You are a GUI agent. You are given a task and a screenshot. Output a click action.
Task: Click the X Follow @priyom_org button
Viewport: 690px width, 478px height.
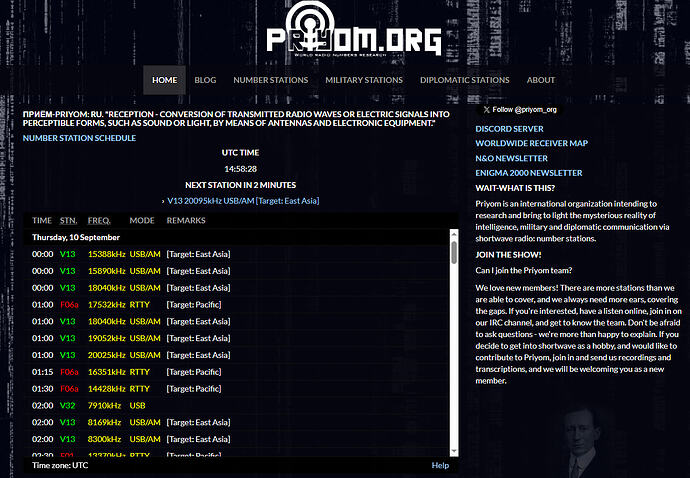coord(520,110)
